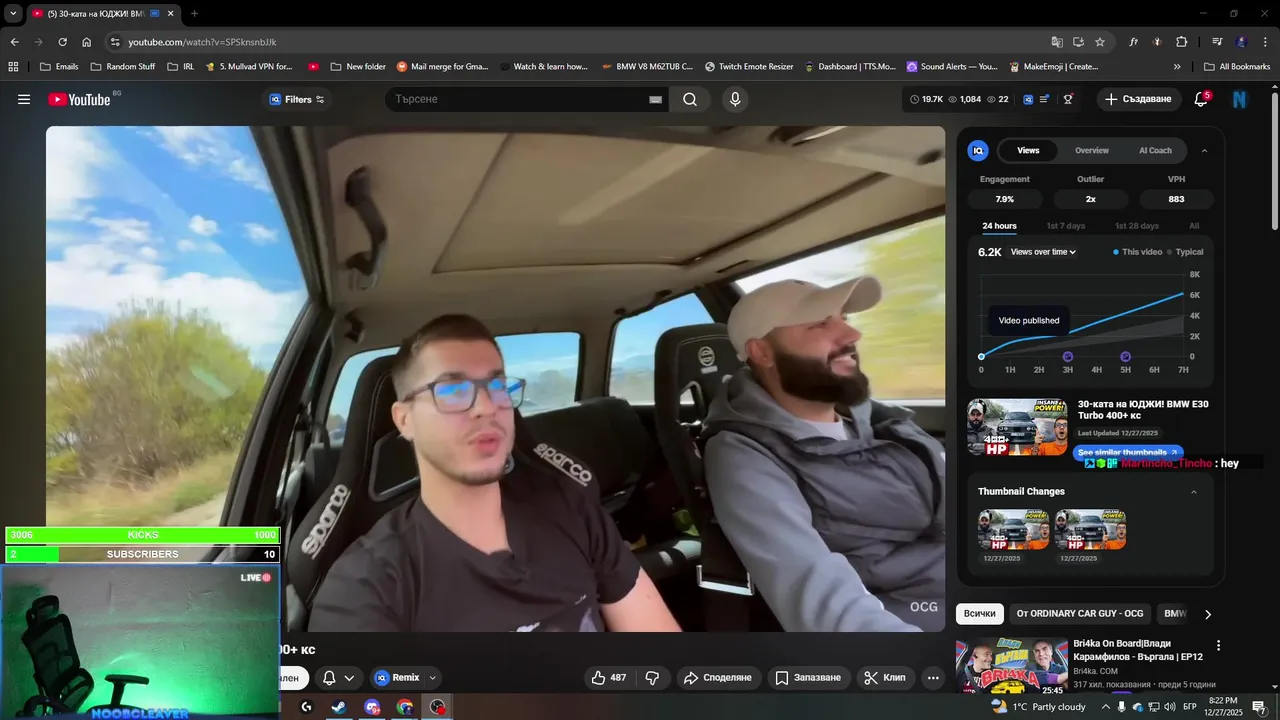Open vidIQ Filters toggle

(x=297, y=99)
